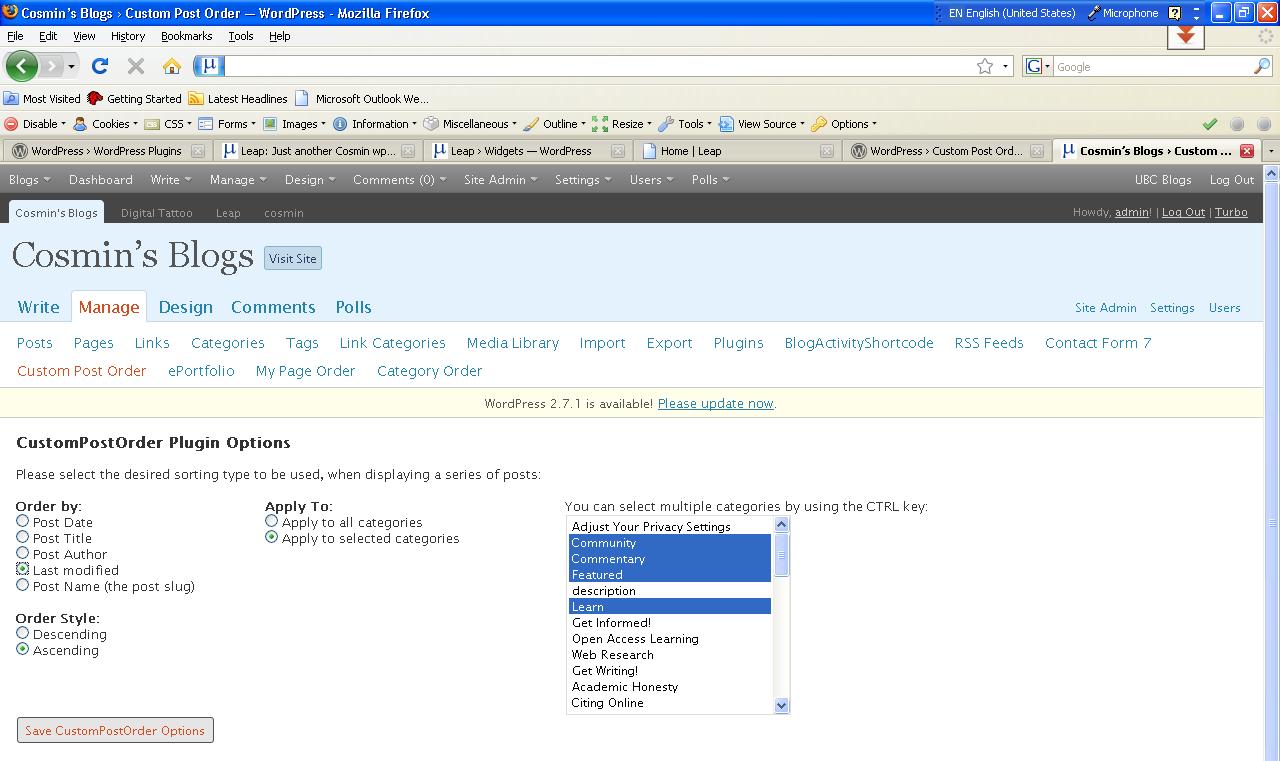Click in the Google search box

coord(1152,67)
